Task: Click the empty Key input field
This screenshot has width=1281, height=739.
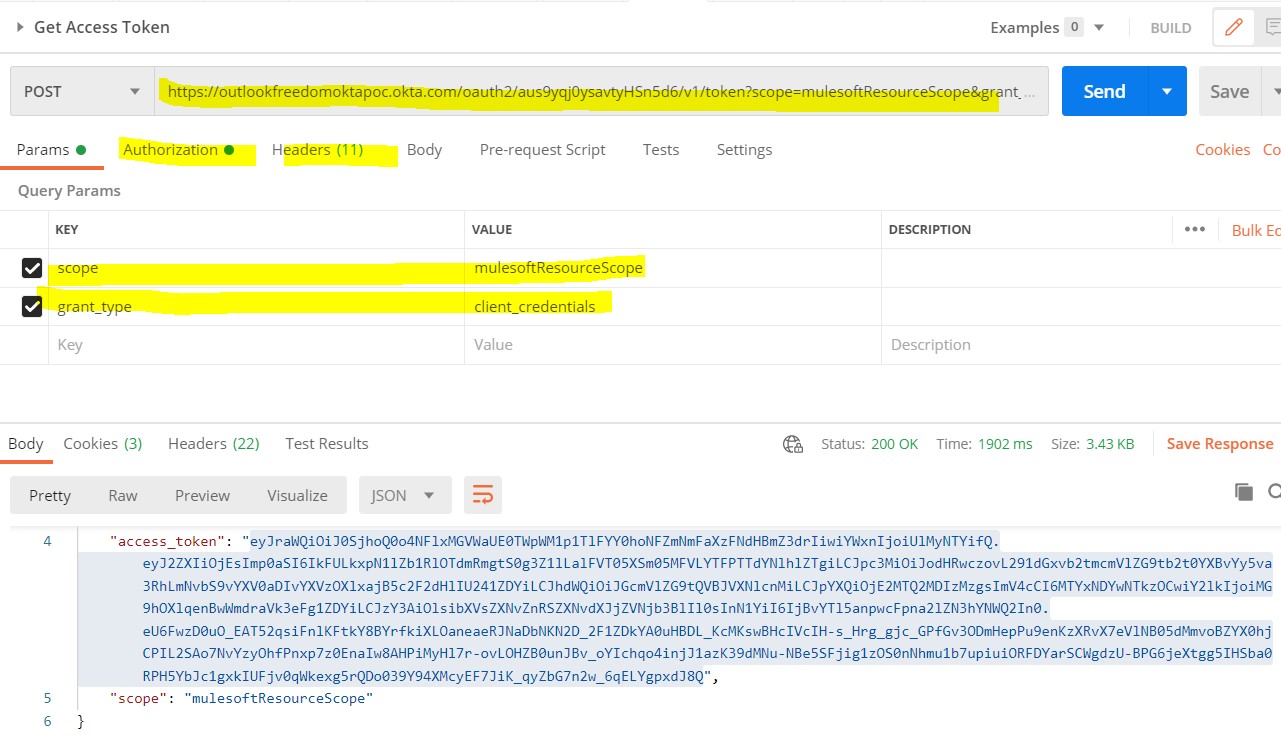Action: pos(256,345)
